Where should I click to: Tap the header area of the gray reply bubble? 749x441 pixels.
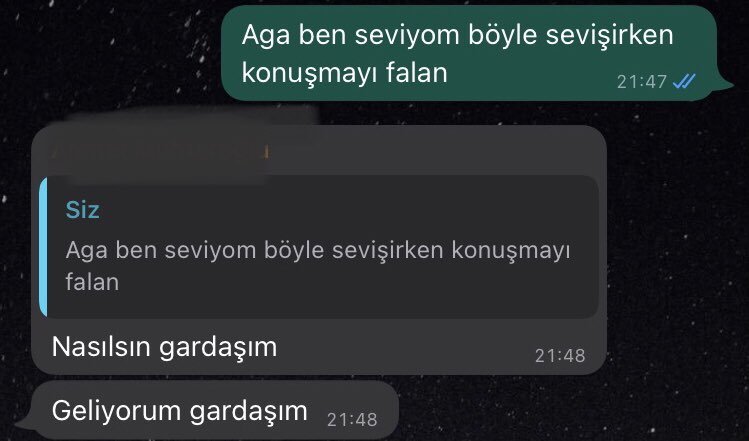[319, 151]
